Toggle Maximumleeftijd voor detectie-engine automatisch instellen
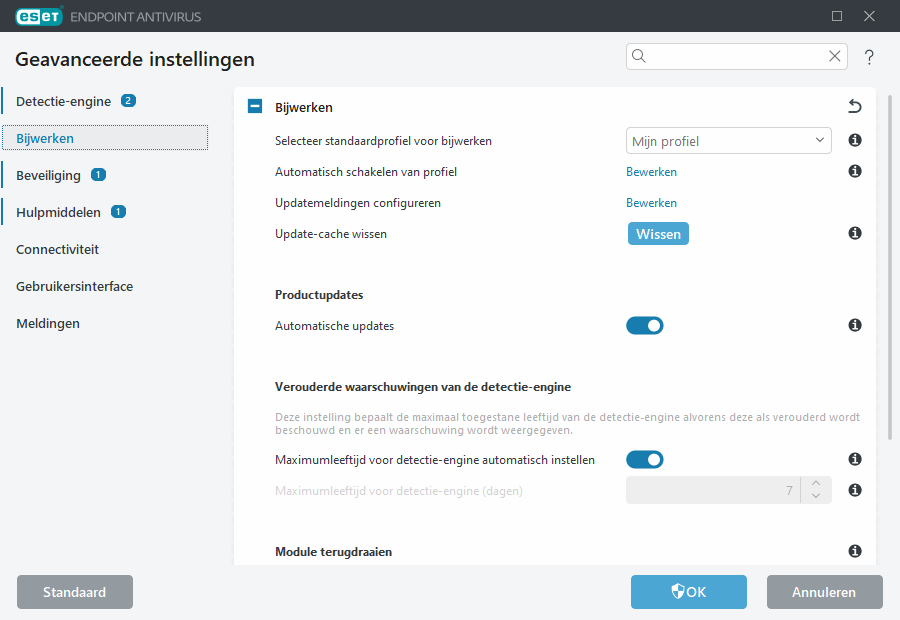Viewport: 900px width, 620px height. click(645, 459)
